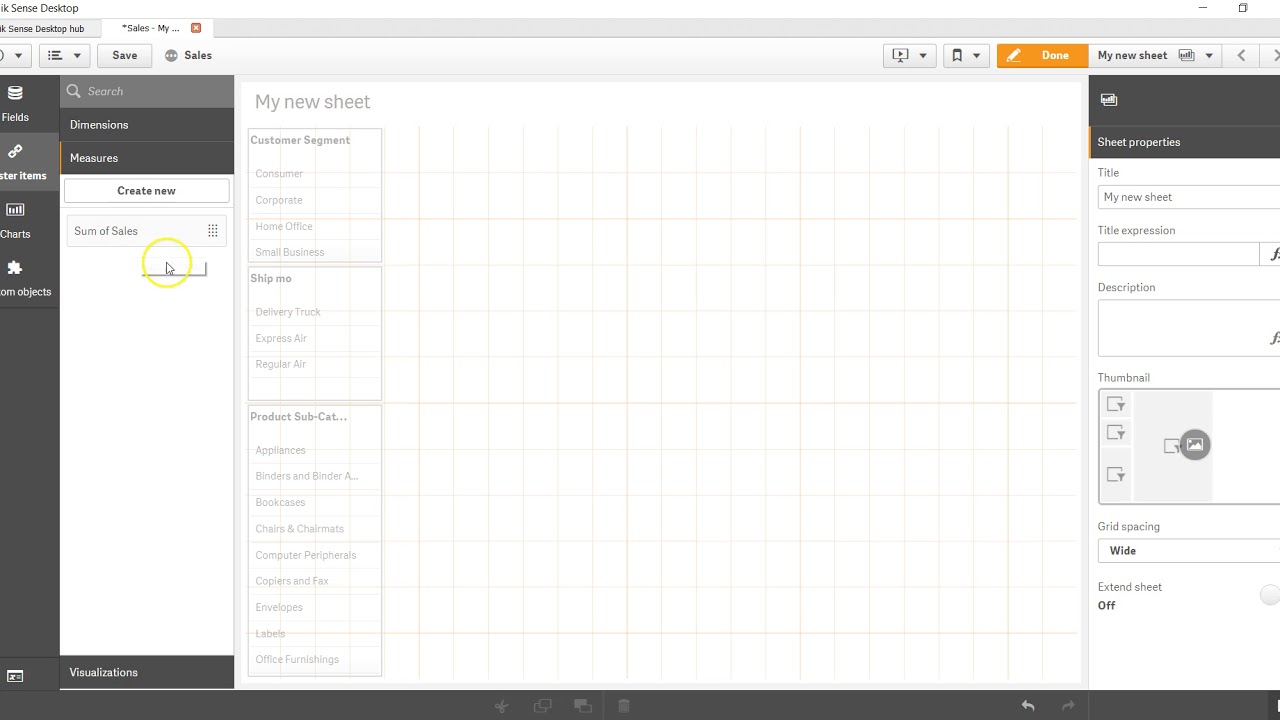Open the Charts panel icon
1280x720 pixels.
15,209
